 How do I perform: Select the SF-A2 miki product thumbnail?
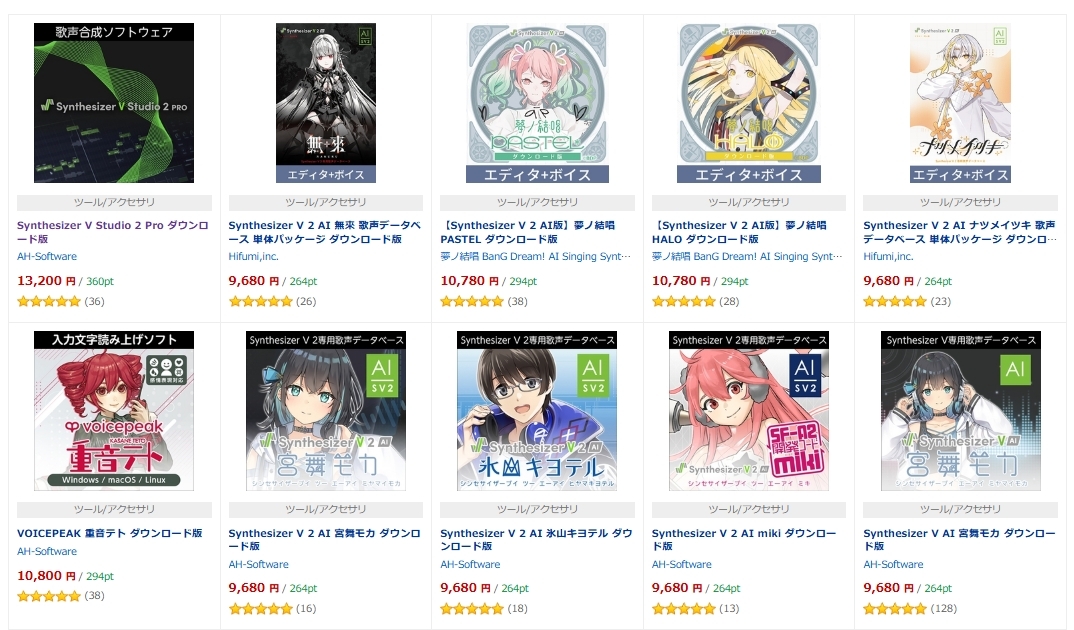749,411
